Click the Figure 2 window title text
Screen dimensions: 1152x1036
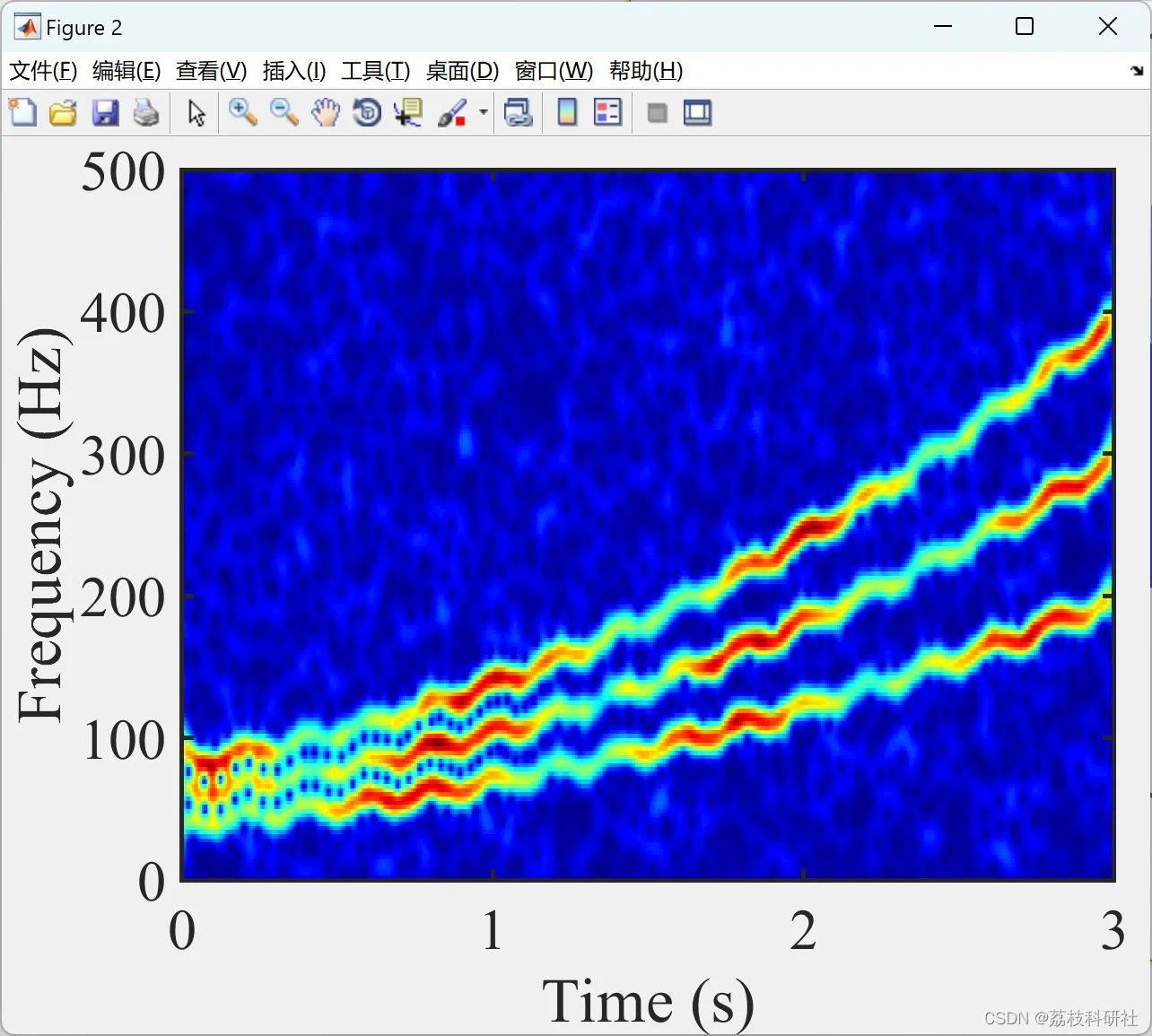tap(83, 28)
